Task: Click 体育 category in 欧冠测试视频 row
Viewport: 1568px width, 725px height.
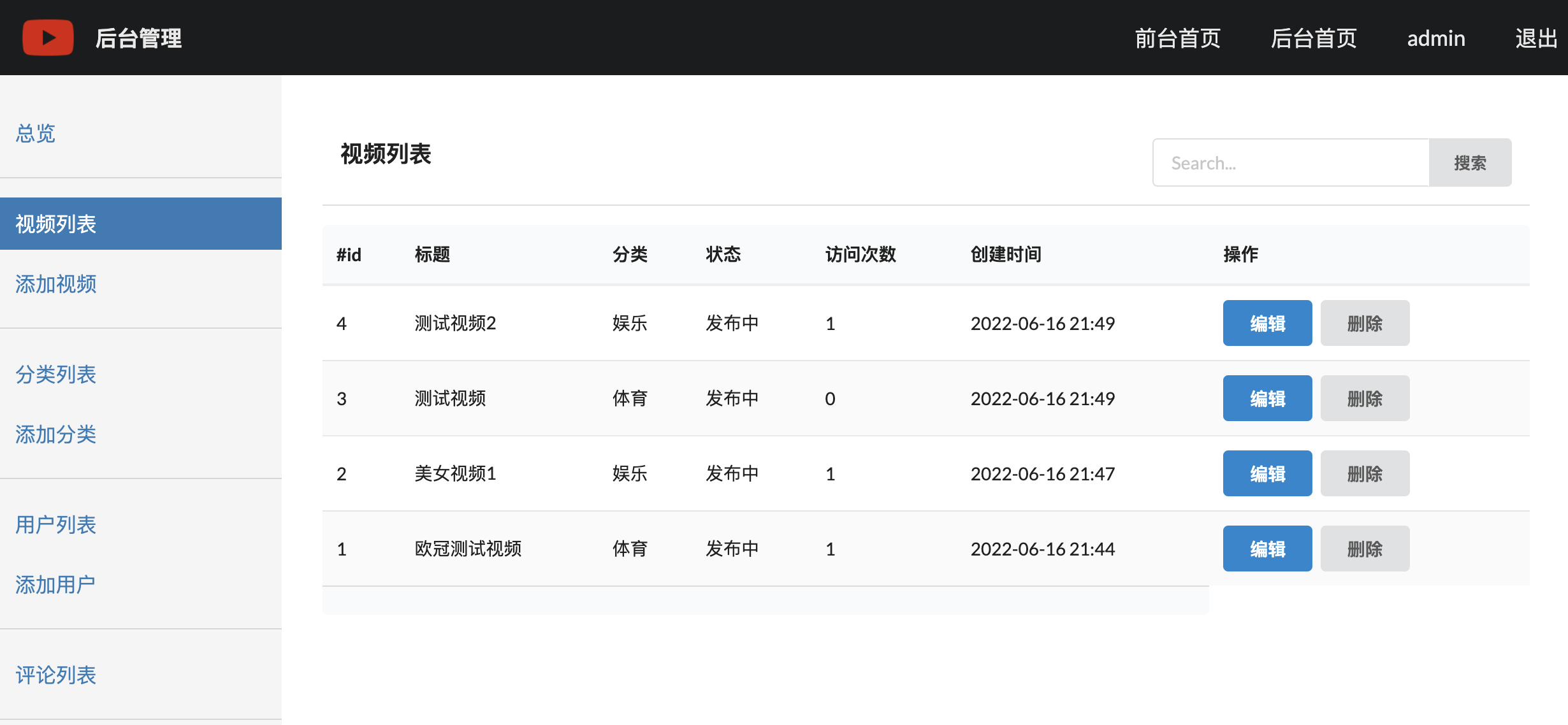Action: click(x=630, y=549)
